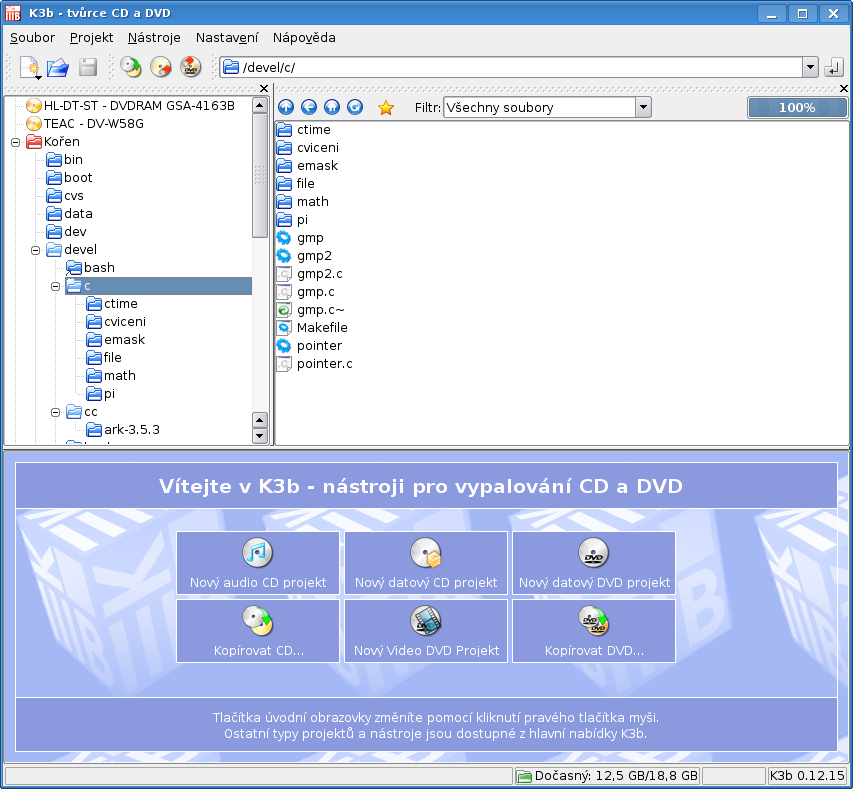Select the Makefile in file list
Image resolution: width=853 pixels, height=789 pixels.
click(x=312, y=328)
